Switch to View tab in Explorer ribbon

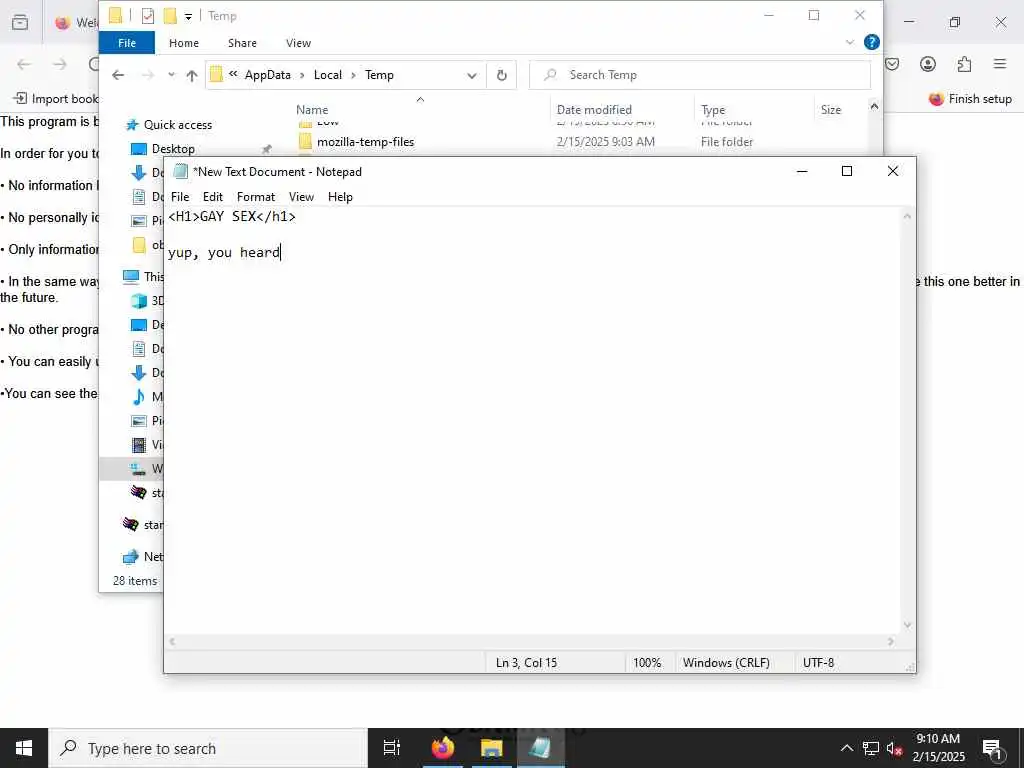pyautogui.click(x=298, y=43)
